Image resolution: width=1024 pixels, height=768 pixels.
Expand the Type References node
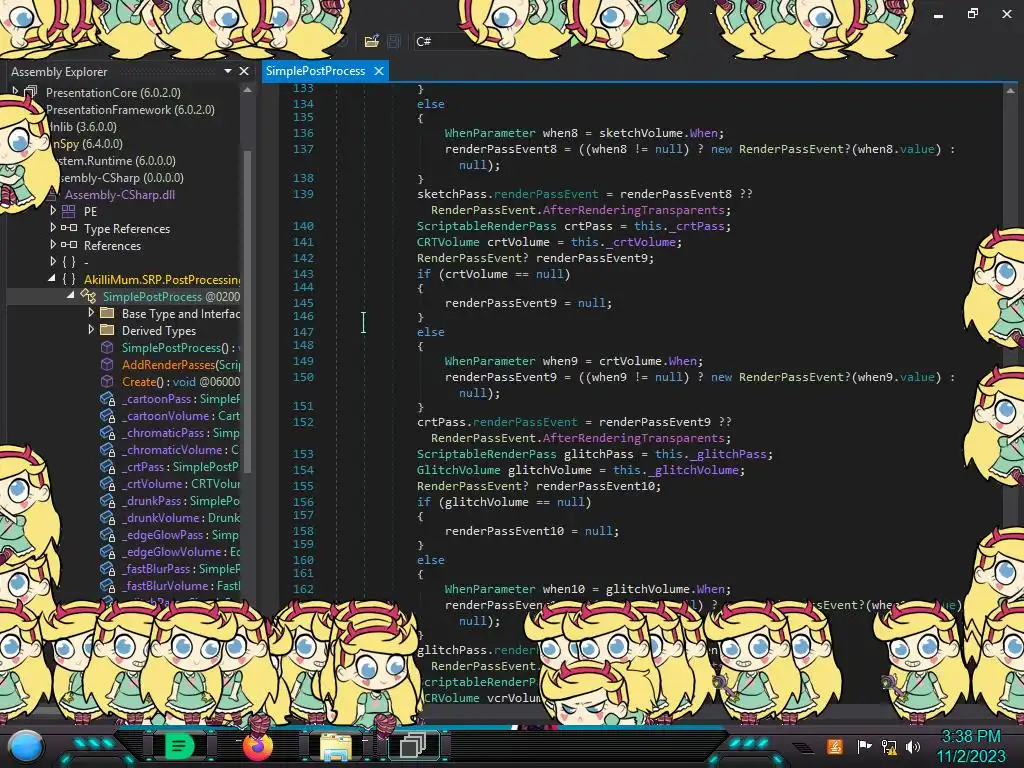53,227
